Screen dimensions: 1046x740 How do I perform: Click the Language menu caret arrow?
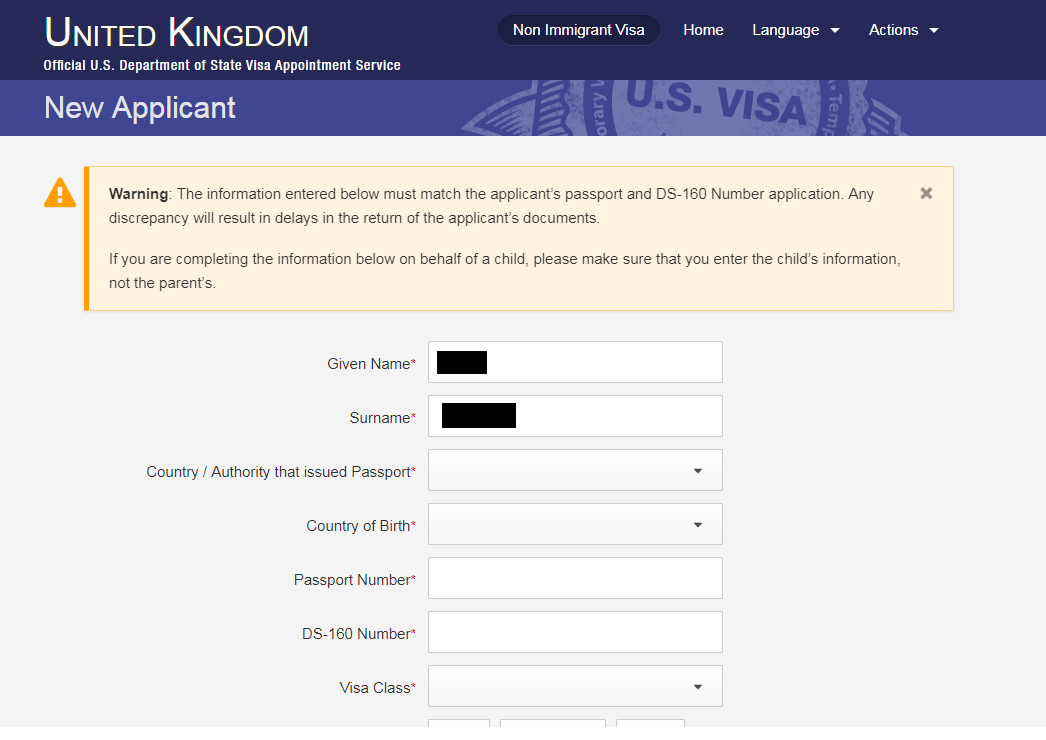click(835, 31)
